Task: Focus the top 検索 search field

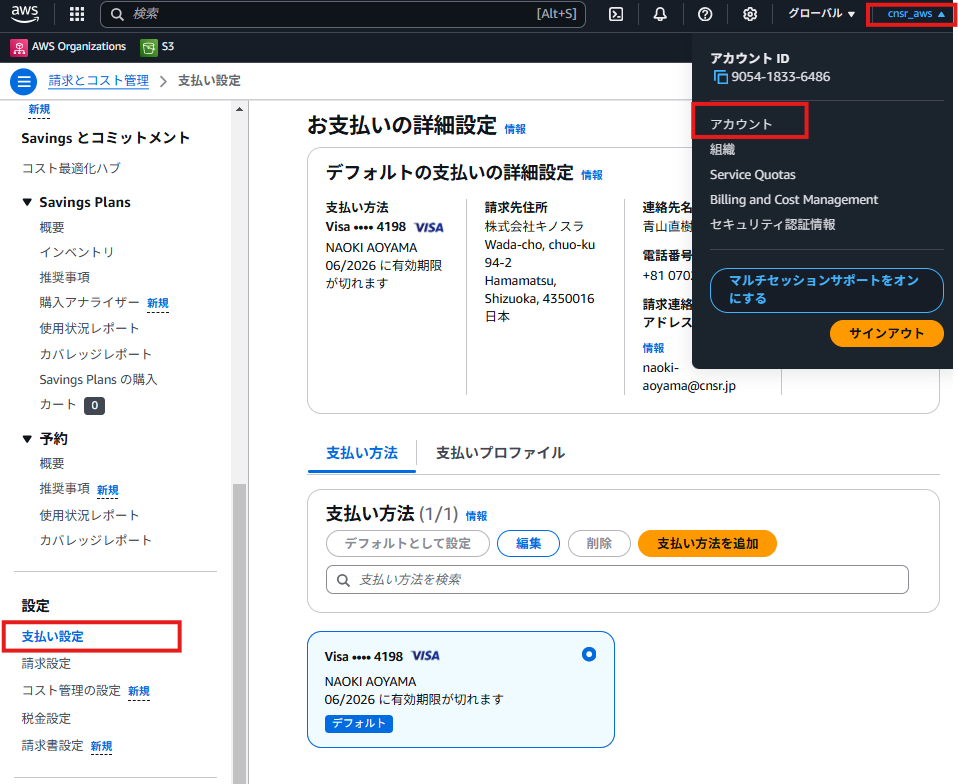Action: pyautogui.click(x=343, y=14)
